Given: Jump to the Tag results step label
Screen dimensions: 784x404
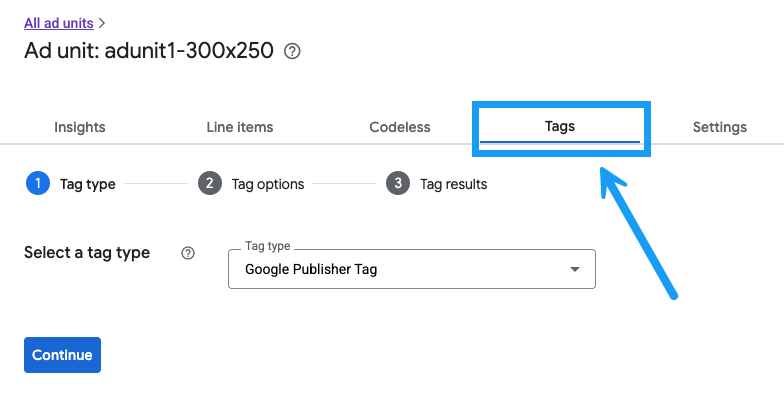Looking at the screenshot, I should 454,184.
